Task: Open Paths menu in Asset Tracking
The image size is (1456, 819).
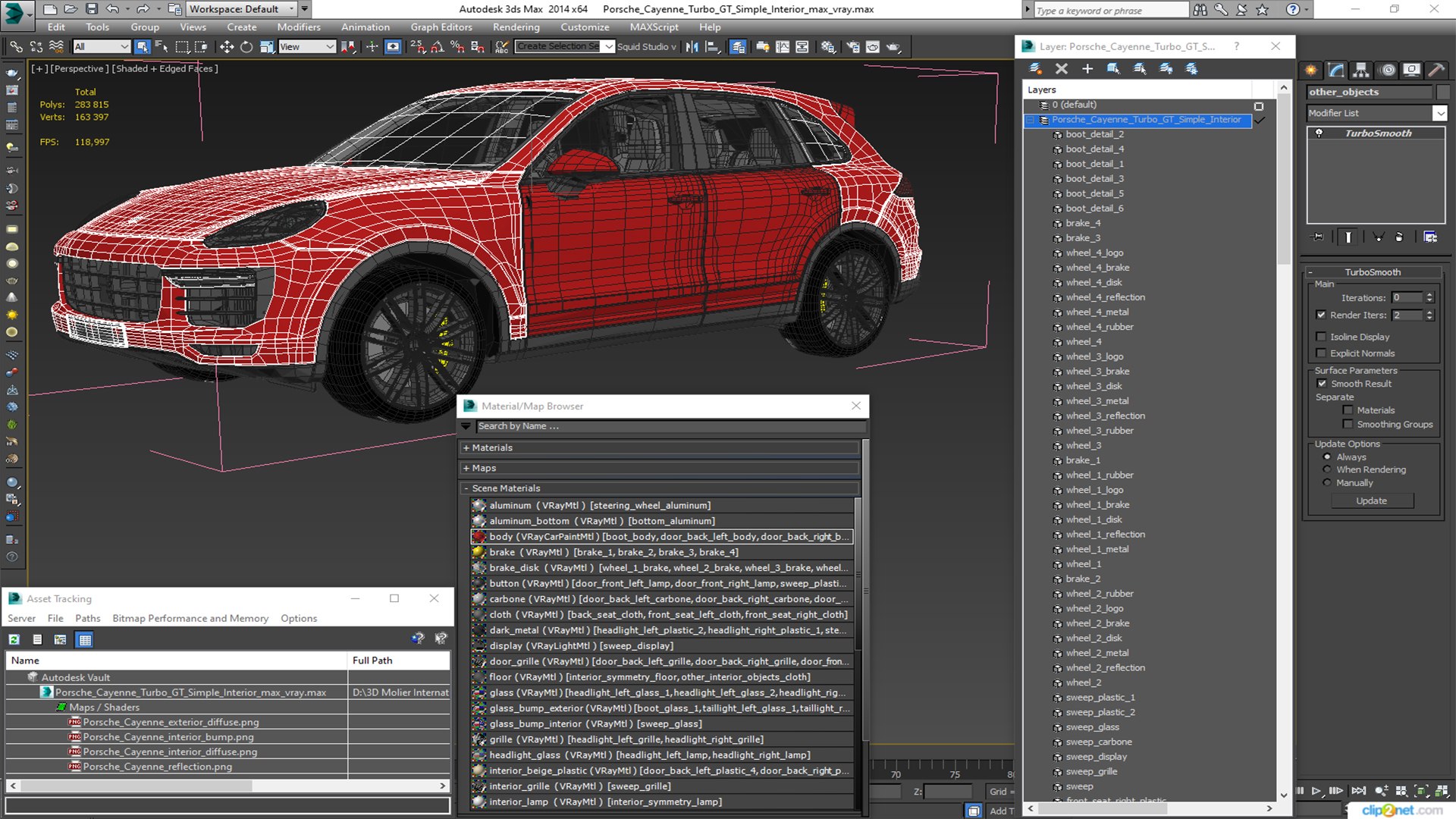Action: (88, 619)
